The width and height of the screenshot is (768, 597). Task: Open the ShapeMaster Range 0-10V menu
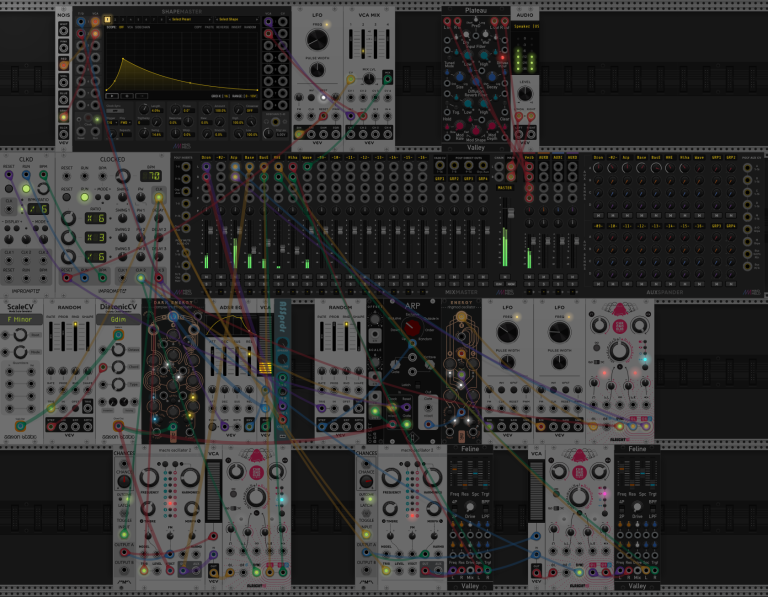pos(244,96)
